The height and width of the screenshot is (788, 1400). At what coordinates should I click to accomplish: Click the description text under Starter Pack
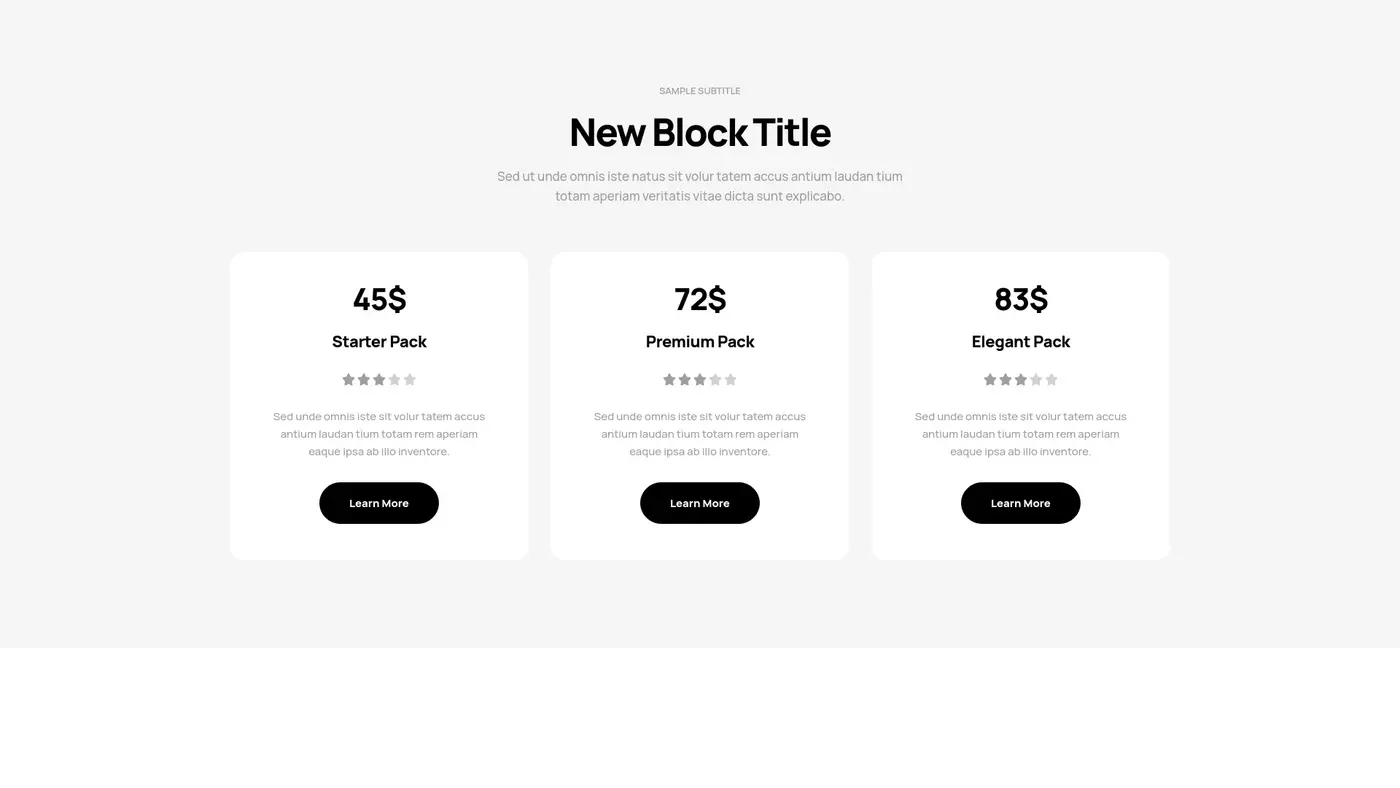pos(378,432)
